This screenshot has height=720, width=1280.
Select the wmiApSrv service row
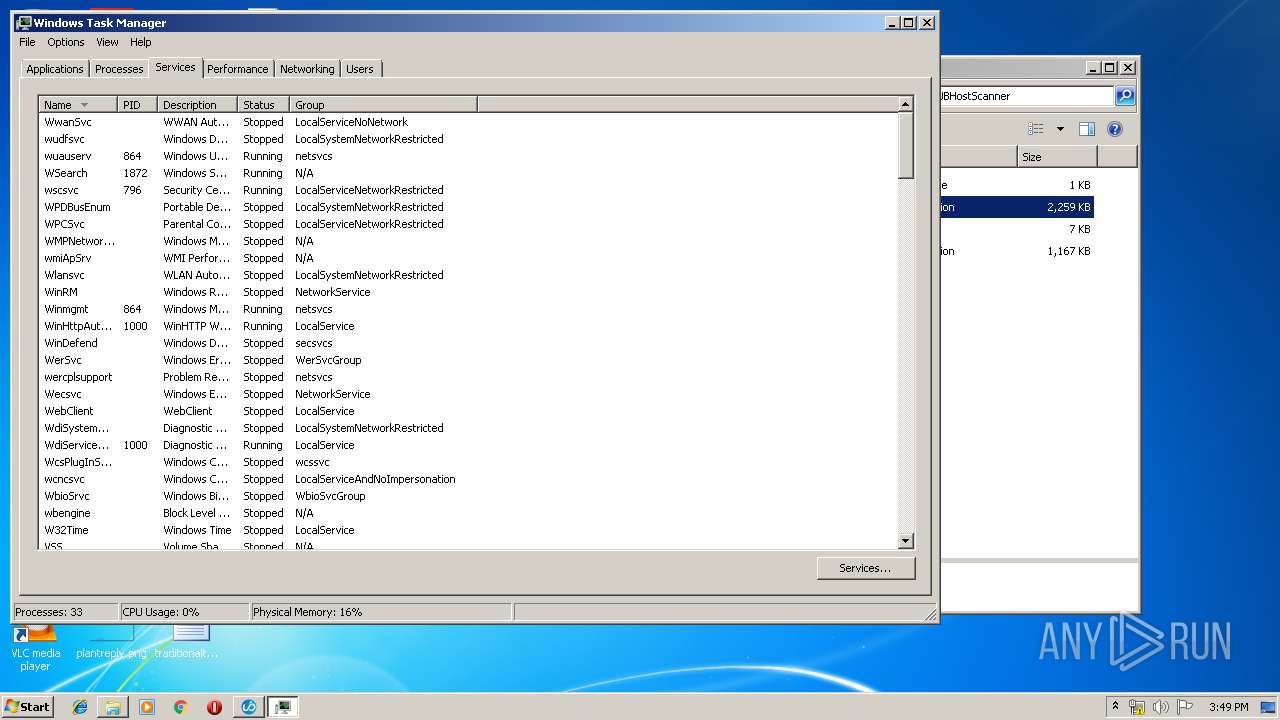468,258
